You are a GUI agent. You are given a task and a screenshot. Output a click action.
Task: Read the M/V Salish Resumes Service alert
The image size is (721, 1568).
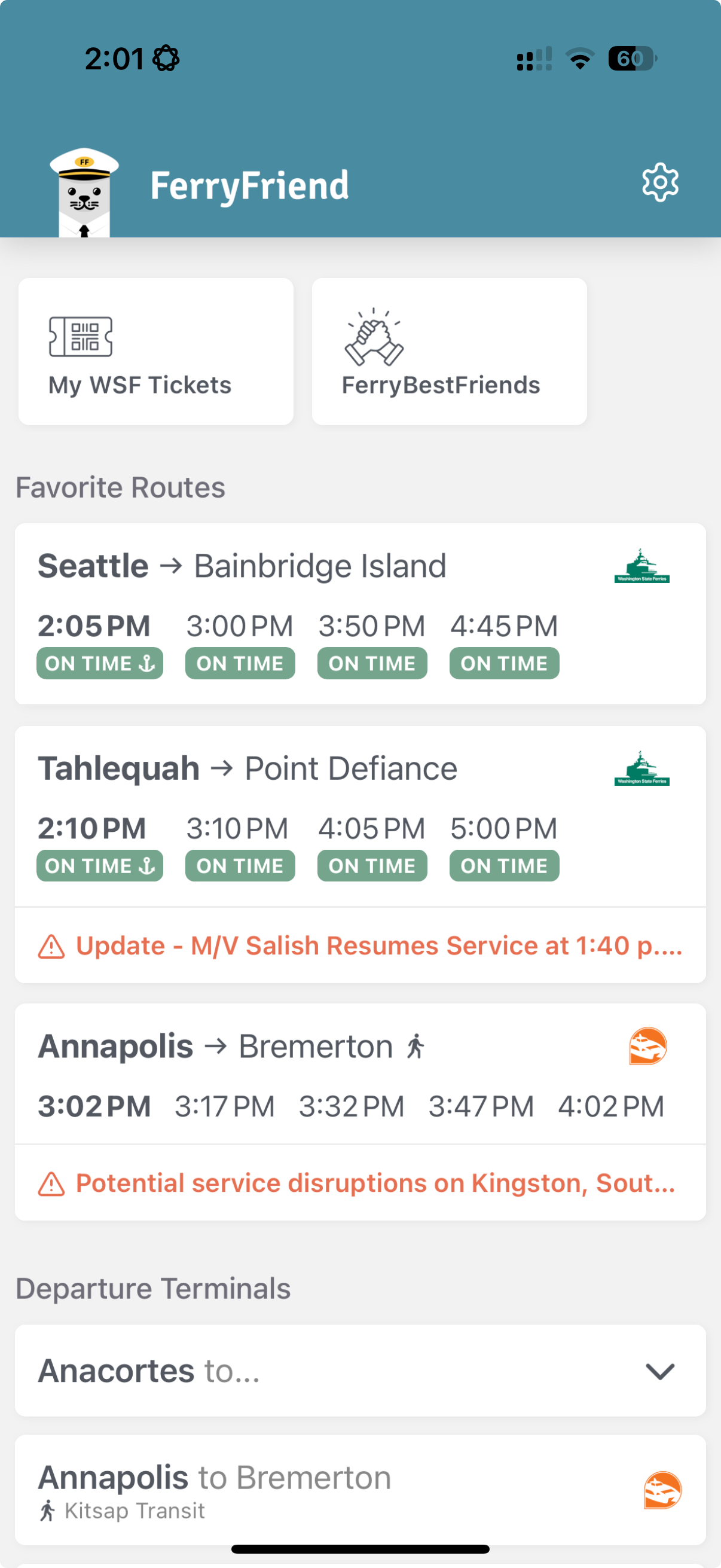tap(378, 946)
